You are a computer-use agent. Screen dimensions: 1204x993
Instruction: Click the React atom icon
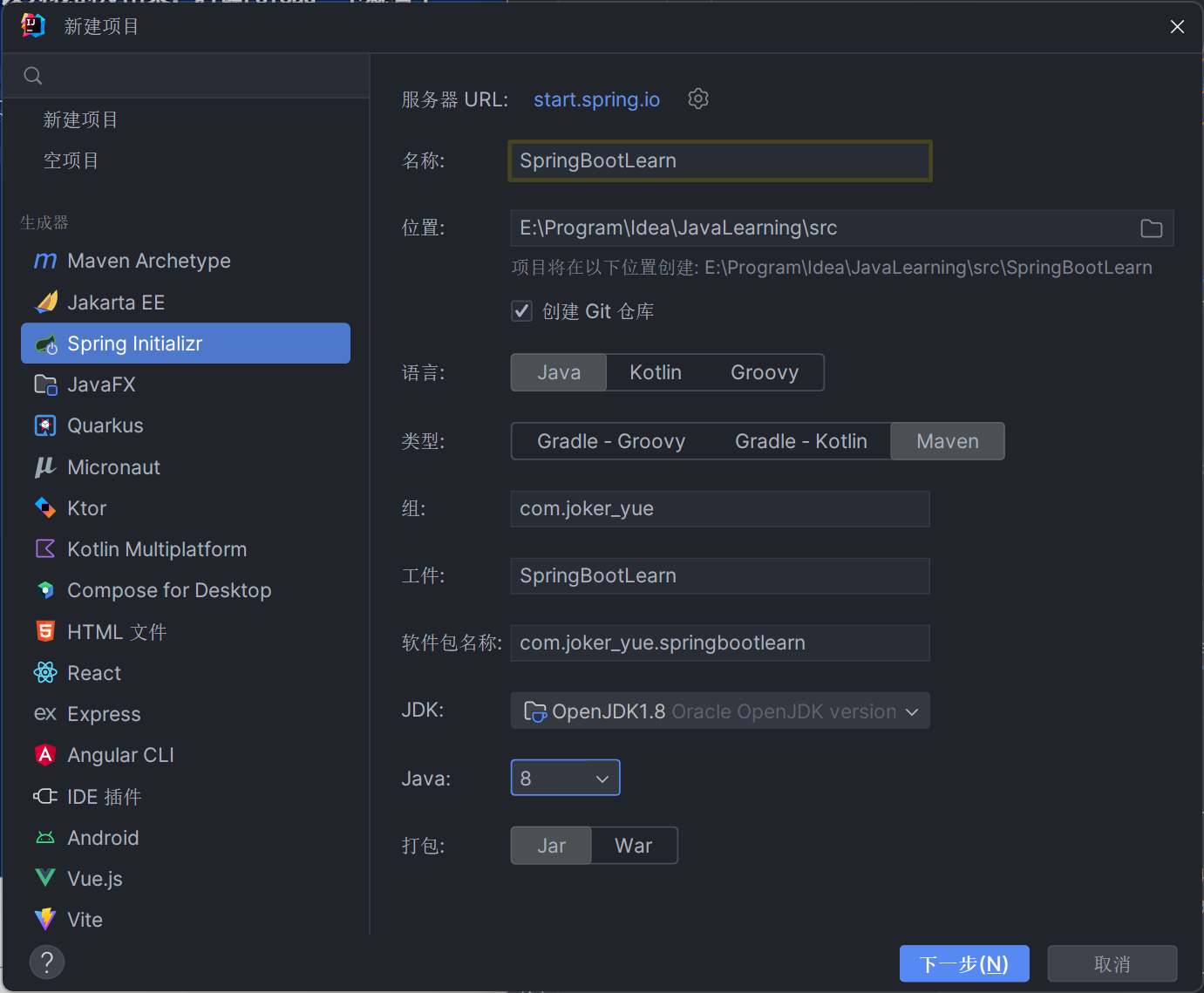(45, 672)
